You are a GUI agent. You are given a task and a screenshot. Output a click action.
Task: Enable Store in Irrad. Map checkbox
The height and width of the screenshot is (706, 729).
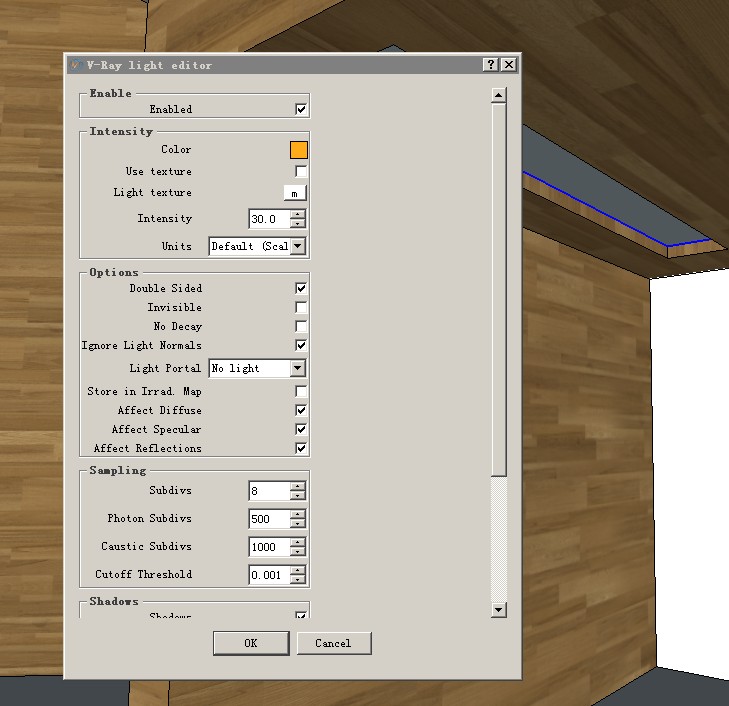click(301, 391)
